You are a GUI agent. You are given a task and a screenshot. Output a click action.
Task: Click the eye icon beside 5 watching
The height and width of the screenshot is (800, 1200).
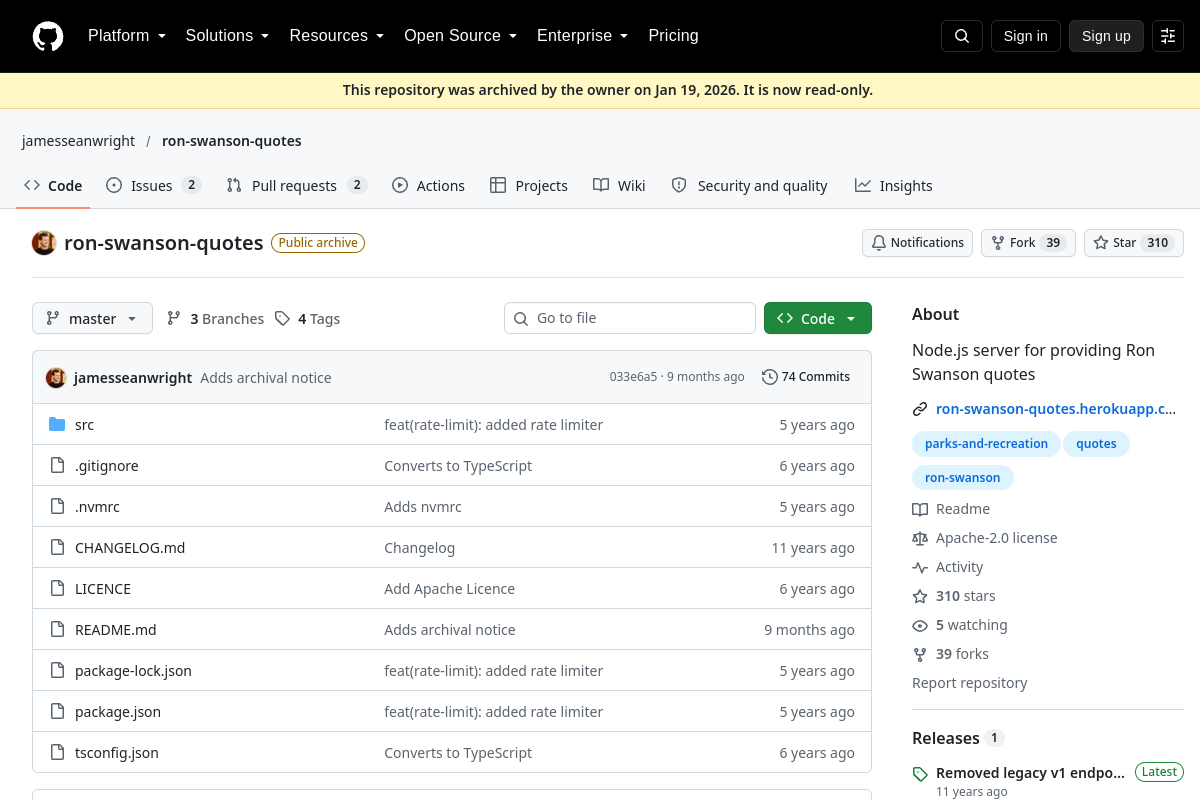[920, 625]
